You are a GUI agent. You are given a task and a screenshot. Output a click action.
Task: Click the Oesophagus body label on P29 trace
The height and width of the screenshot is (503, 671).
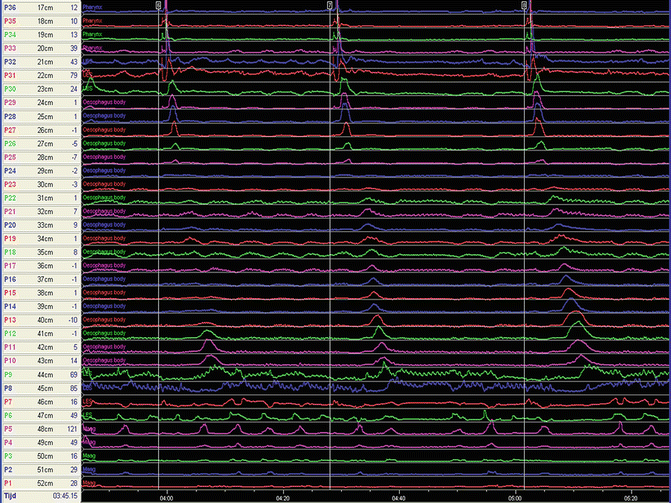click(x=104, y=102)
